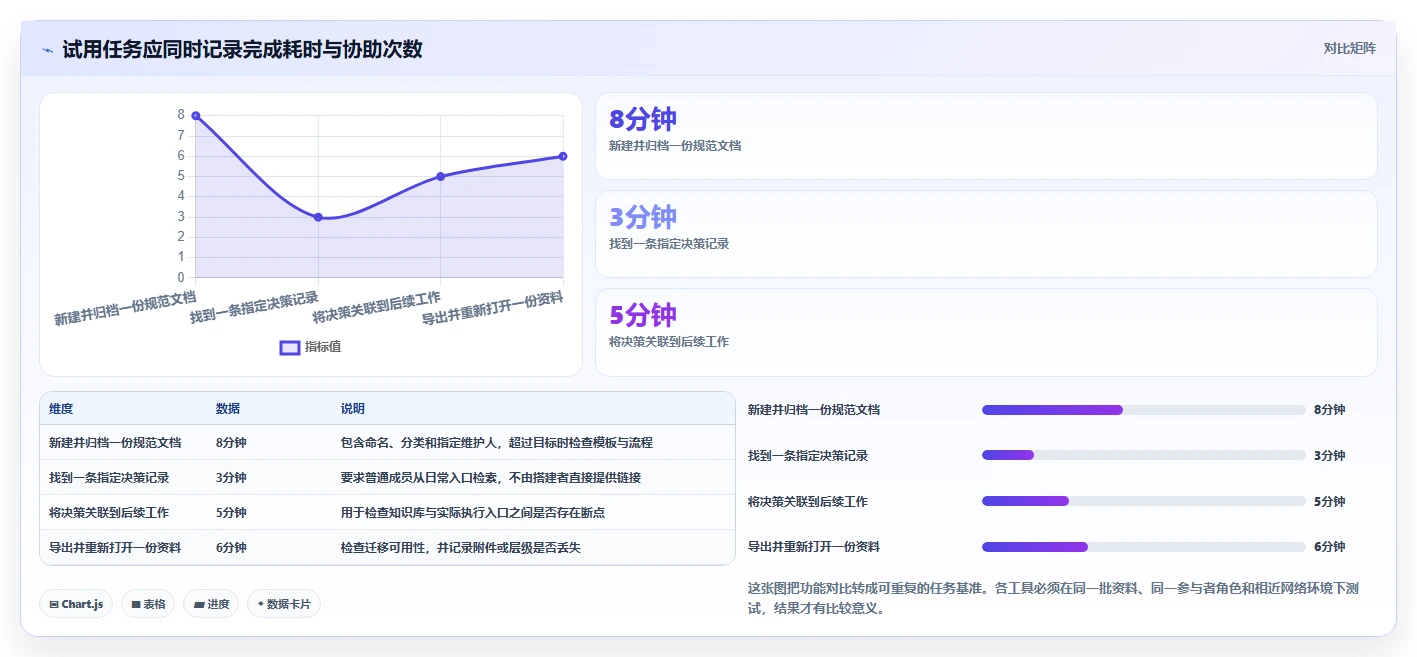The height and width of the screenshot is (657, 1417).
Task: Click the 指标值 legend text
Action: [x=323, y=347]
